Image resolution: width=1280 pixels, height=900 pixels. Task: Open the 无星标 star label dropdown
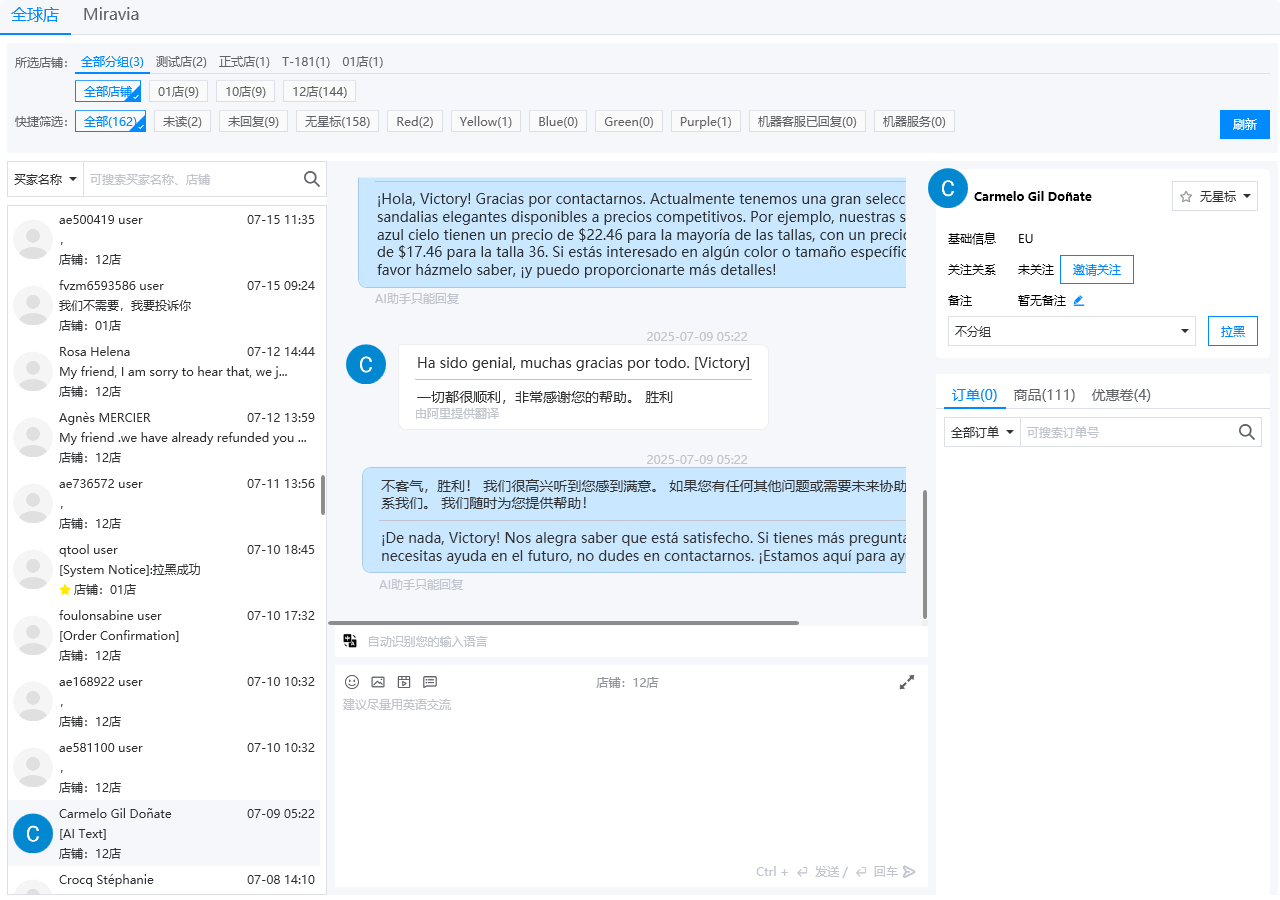[x=1214, y=197]
